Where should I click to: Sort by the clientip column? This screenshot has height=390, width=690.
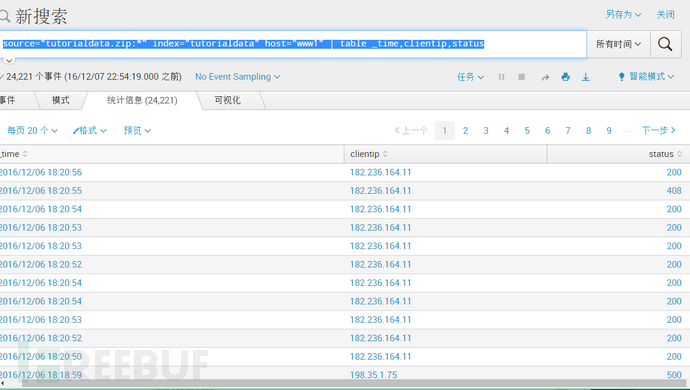click(x=369, y=154)
